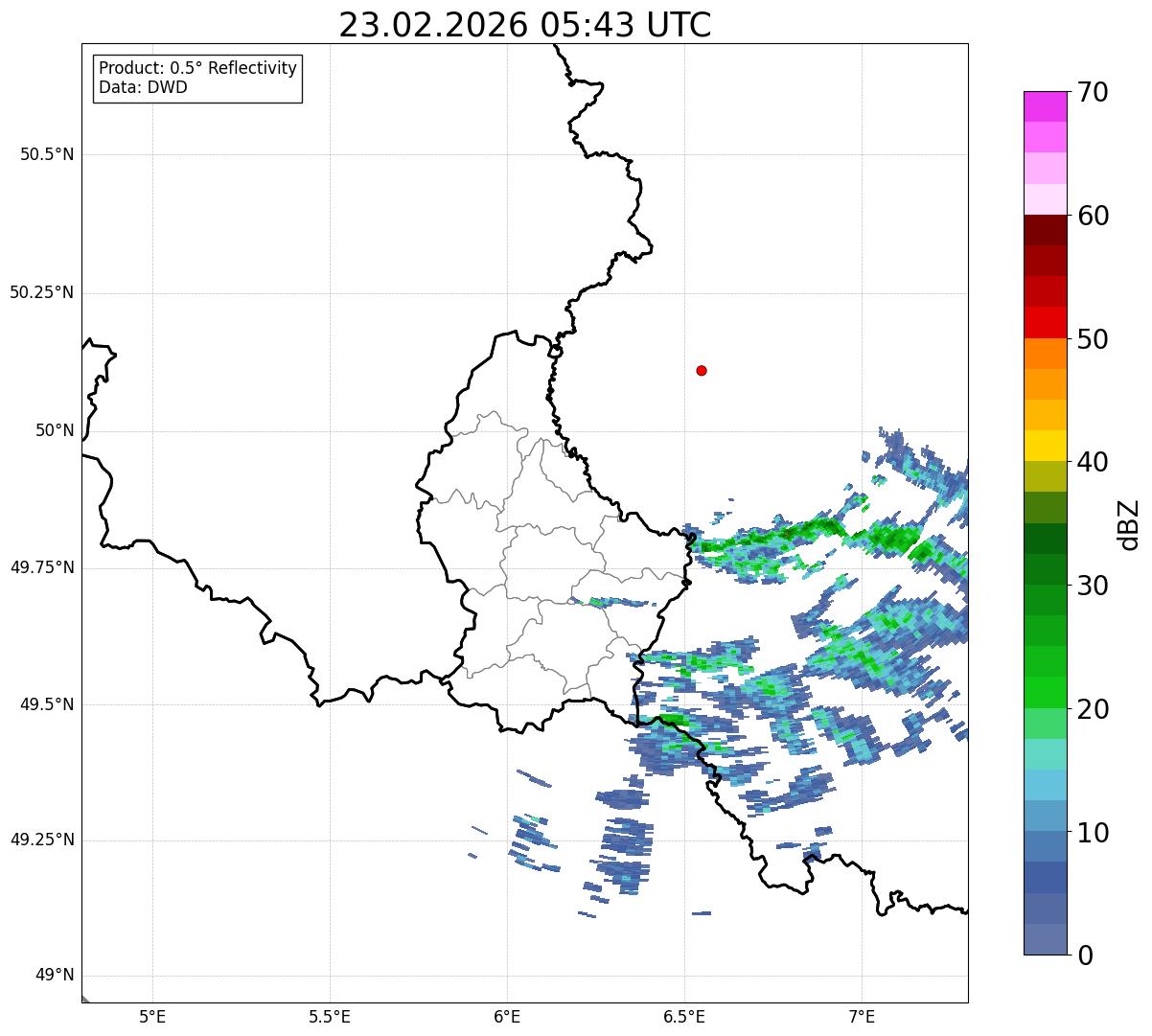This screenshot has height=1036, width=1152.
Task: Click the colorbar 40 tick label
Action: 1092,462
